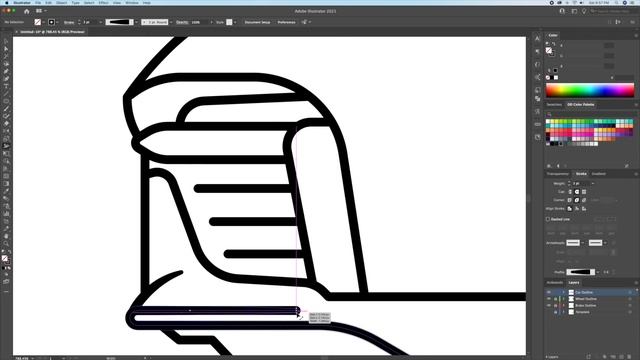This screenshot has width=640, height=360.
Task: Toggle the lock on Brake Outline layer
Action: (x=556, y=305)
